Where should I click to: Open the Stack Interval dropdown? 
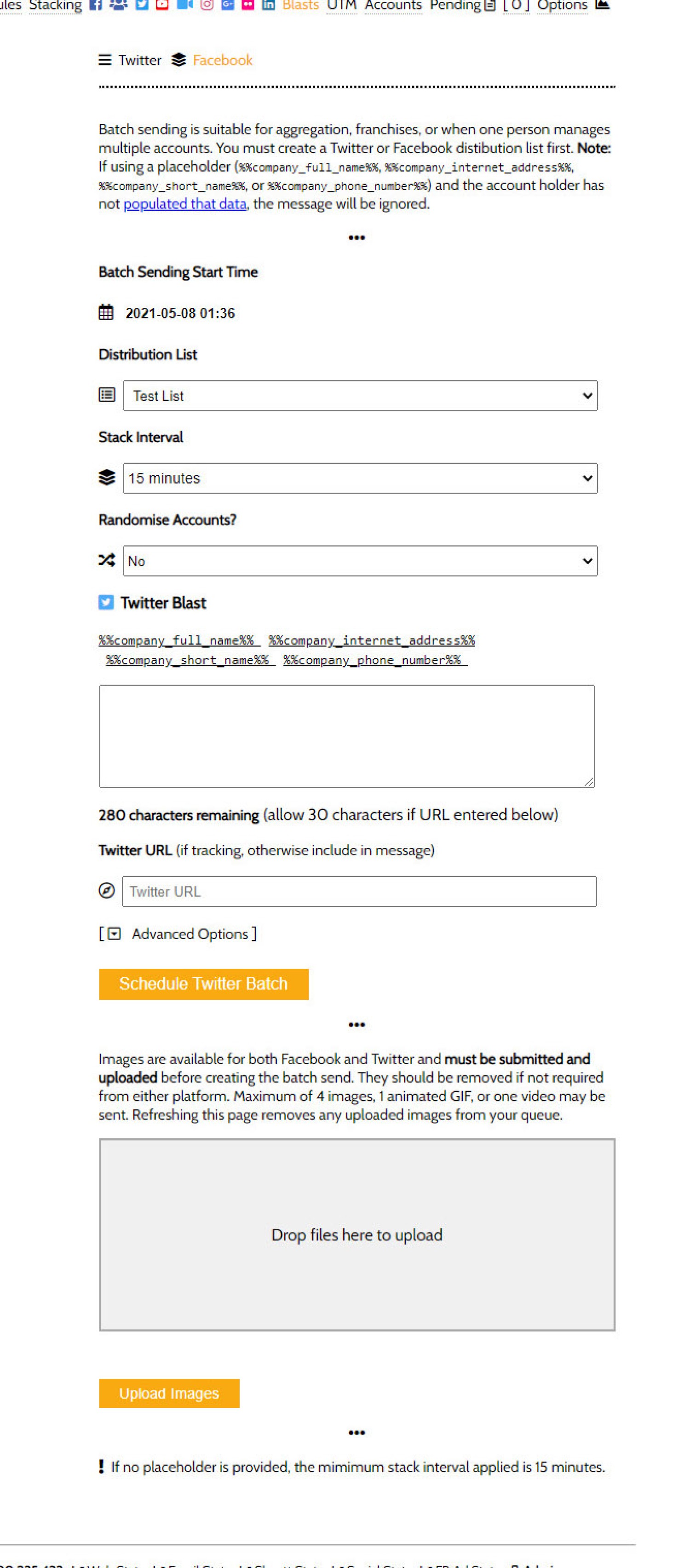(x=360, y=478)
